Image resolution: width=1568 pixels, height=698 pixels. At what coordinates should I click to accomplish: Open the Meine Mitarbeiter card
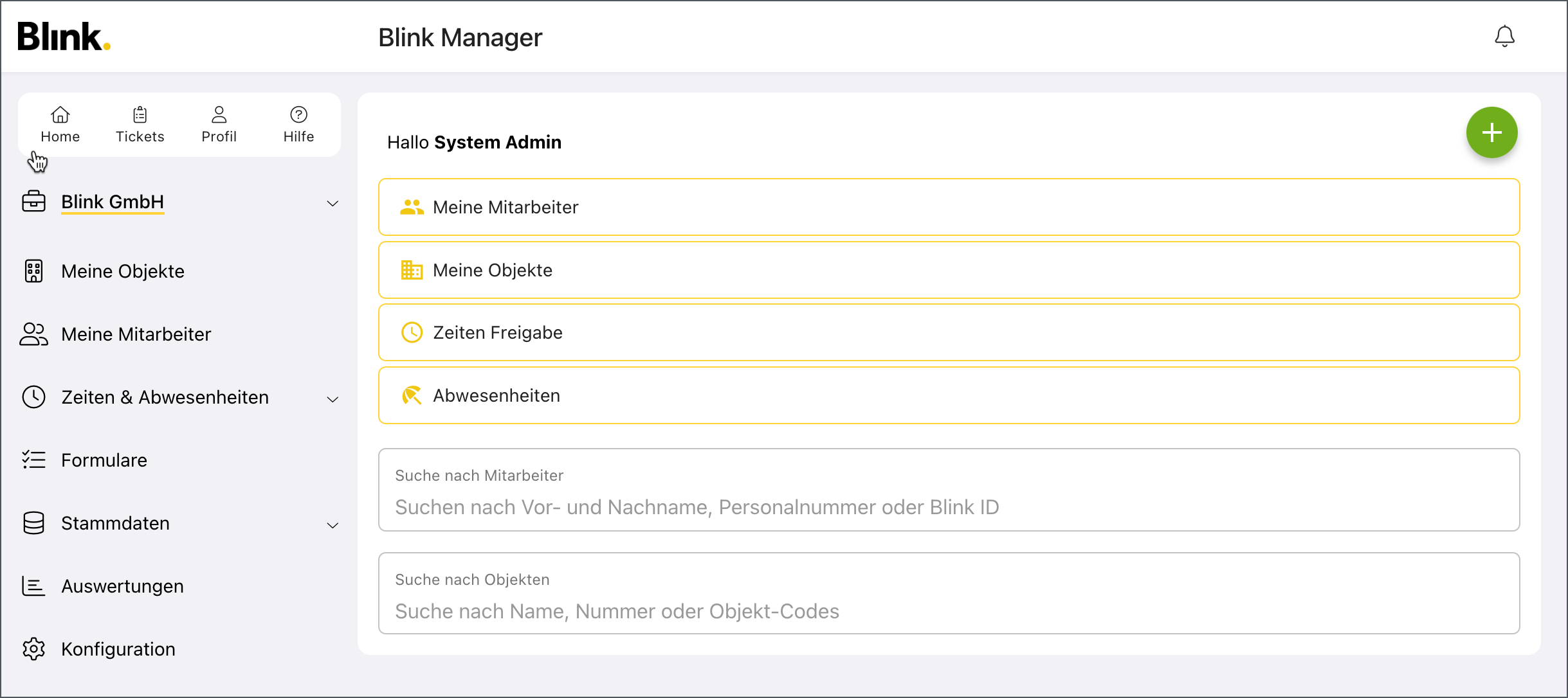tap(949, 207)
